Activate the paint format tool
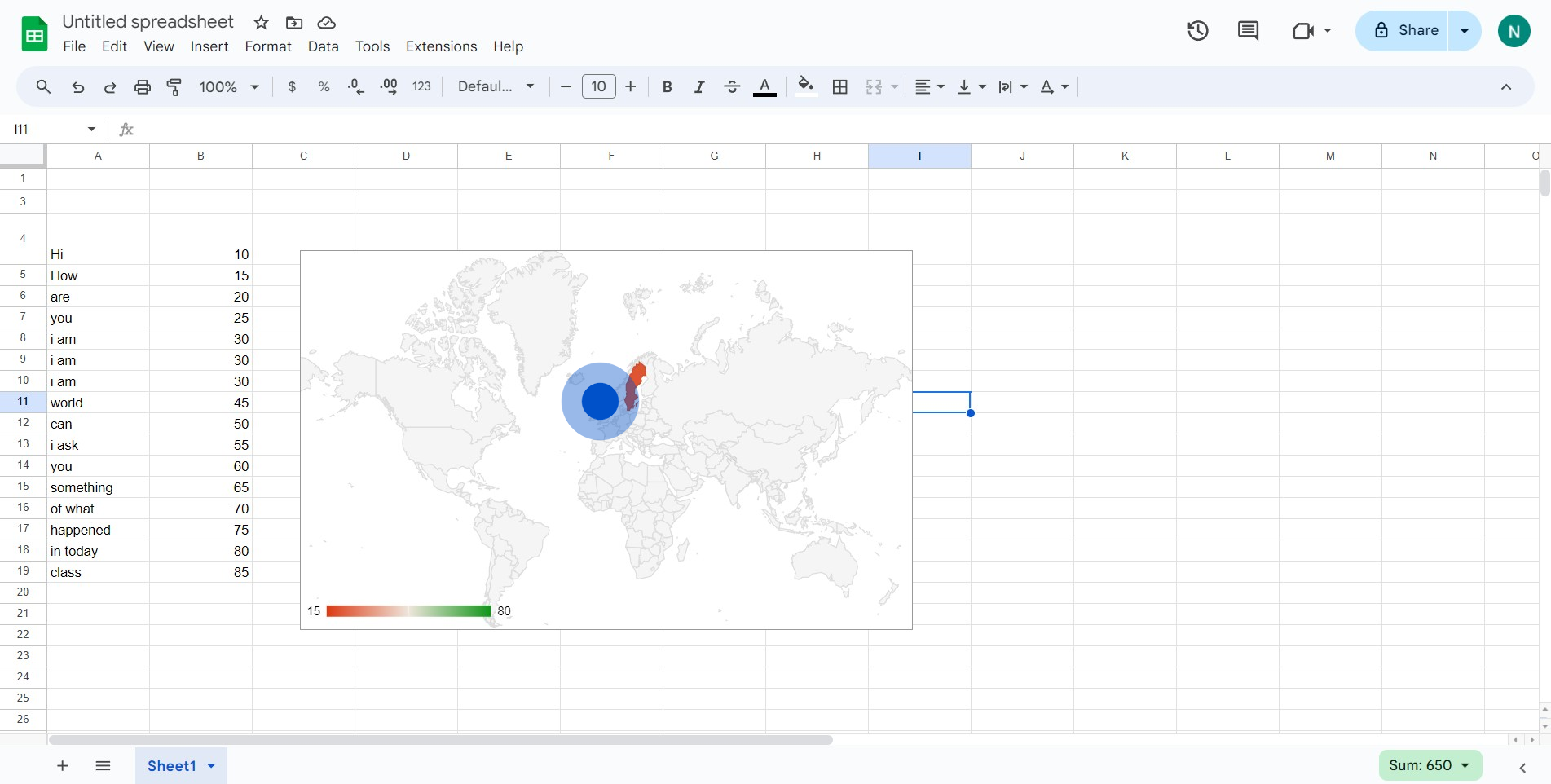 [174, 87]
